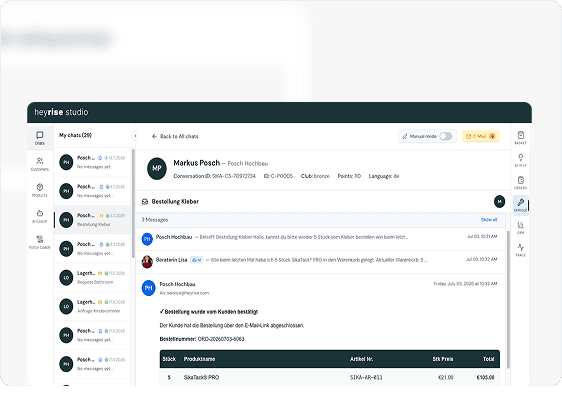The image size is (562, 403).
Task: Open the Orders panel
Action: 520,183
